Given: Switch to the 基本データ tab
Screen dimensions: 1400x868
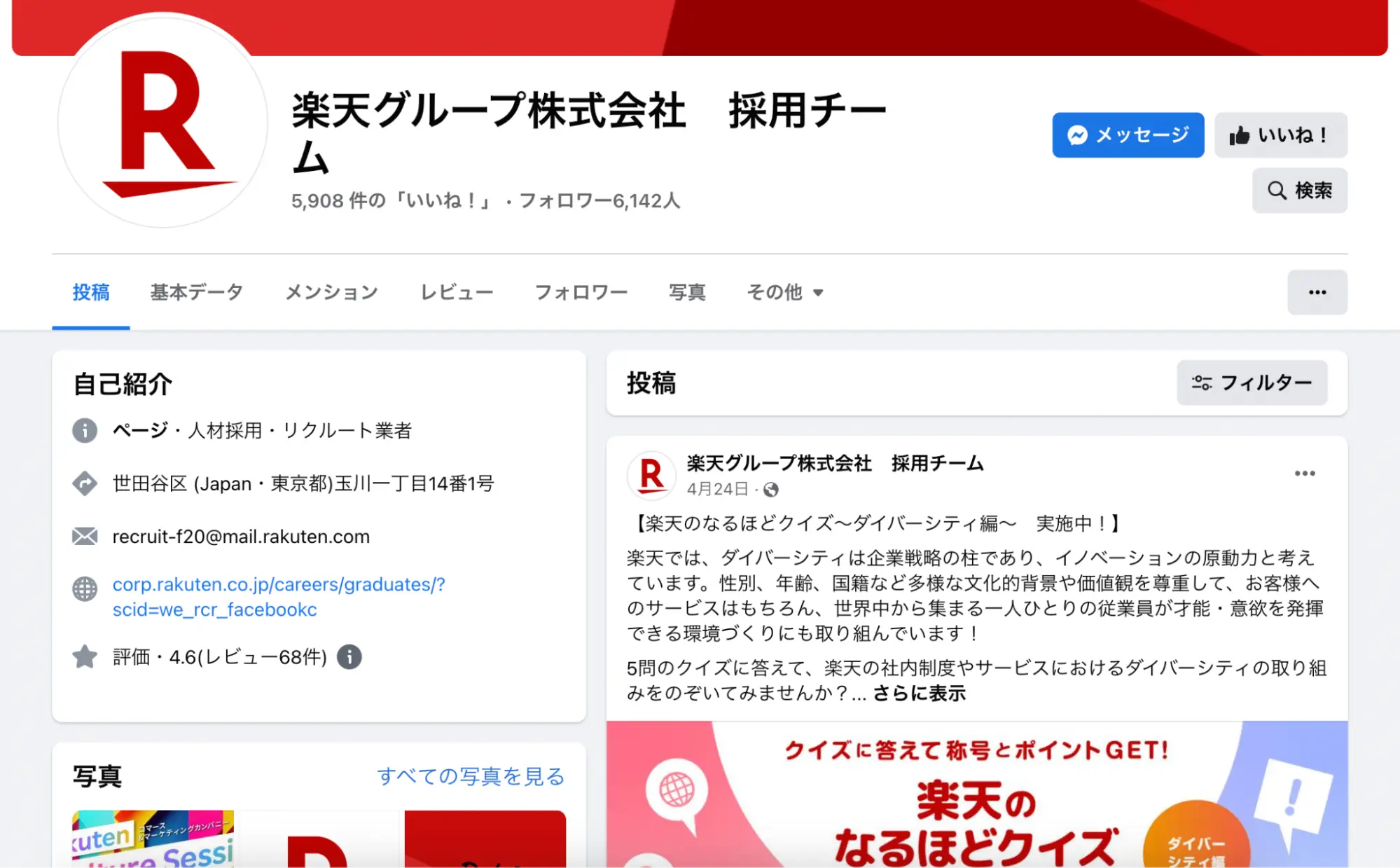Looking at the screenshot, I should point(197,292).
